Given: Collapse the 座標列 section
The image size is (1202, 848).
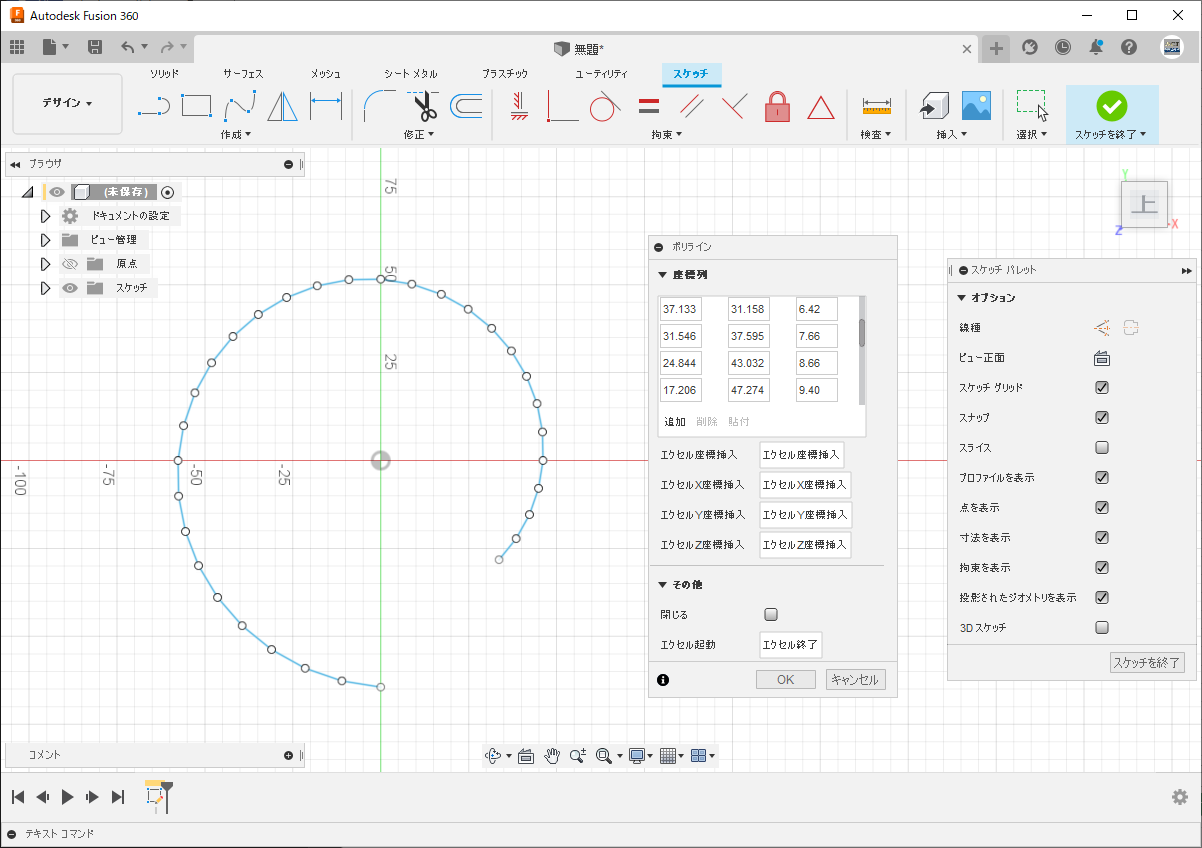Looking at the screenshot, I should click(662, 275).
